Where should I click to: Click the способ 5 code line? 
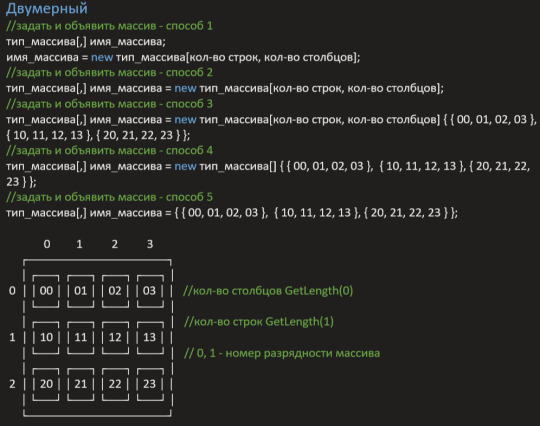point(232,213)
